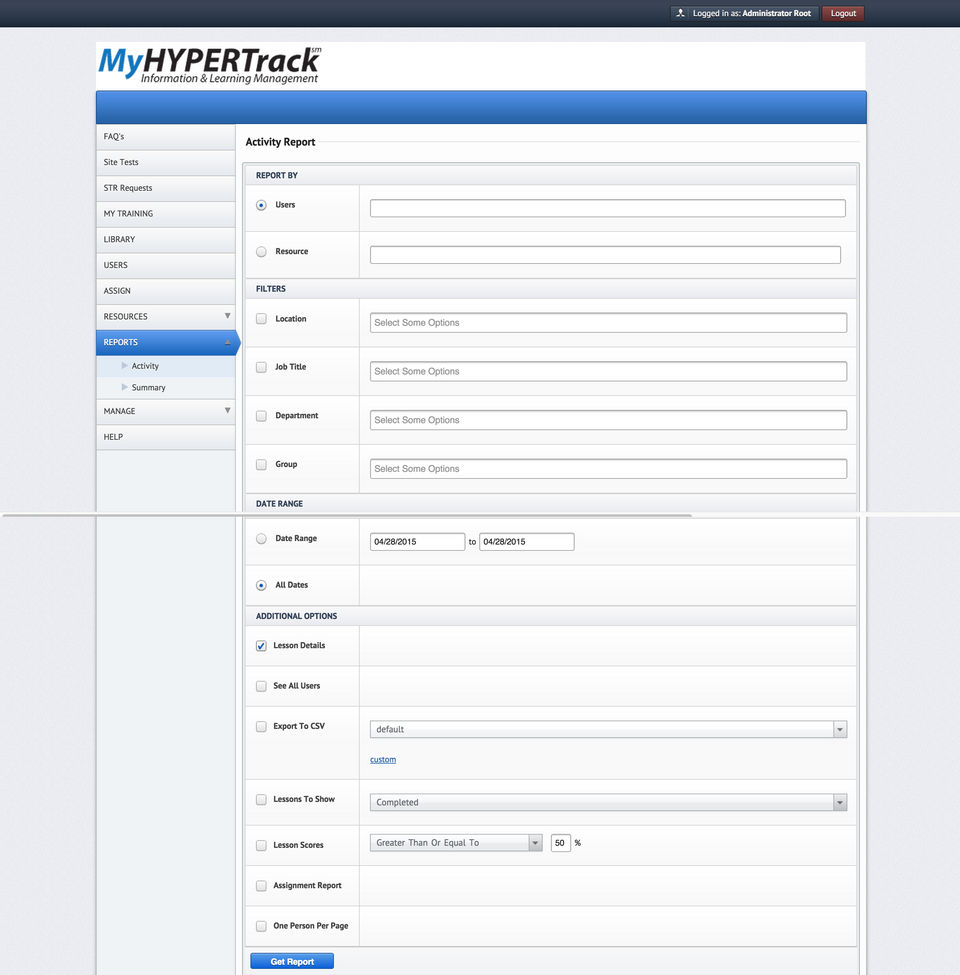960x975 pixels.
Task: Click the lesson score percent field 50
Action: pyautogui.click(x=561, y=843)
